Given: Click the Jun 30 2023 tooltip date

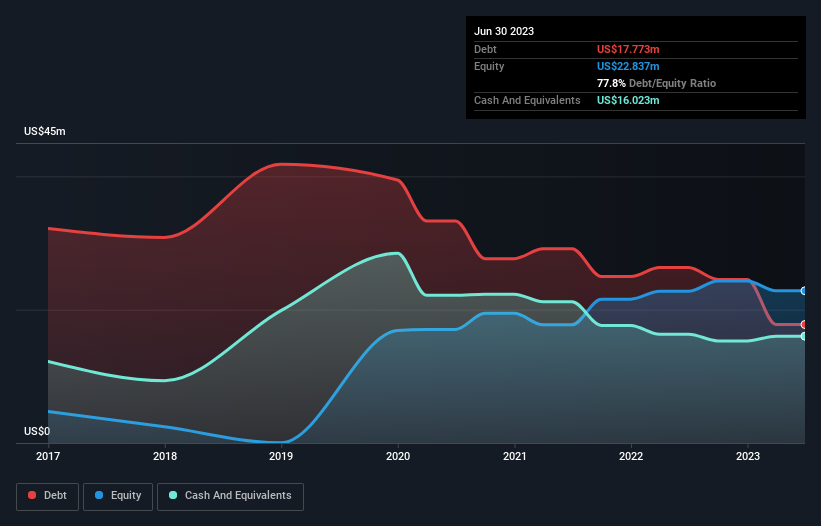Looking at the screenshot, I should pyautogui.click(x=504, y=31).
